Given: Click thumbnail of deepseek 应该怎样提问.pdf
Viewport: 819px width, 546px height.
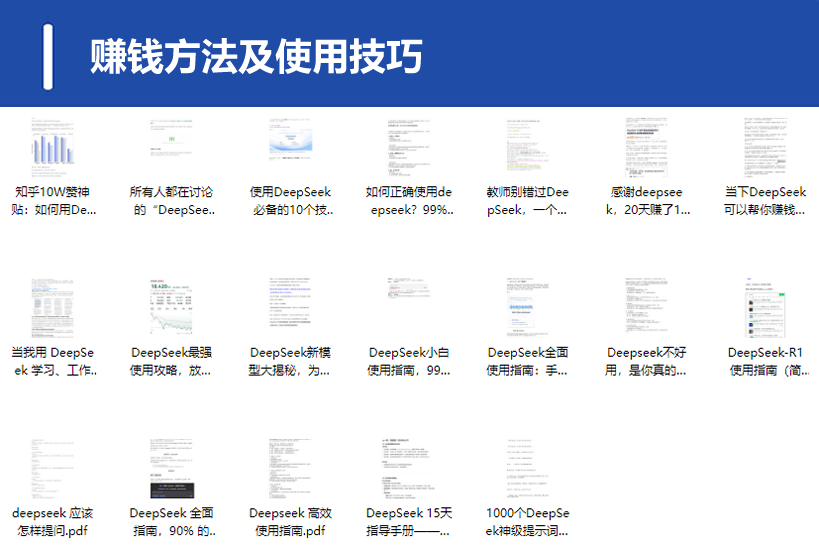Looking at the screenshot, I should pos(53,469).
